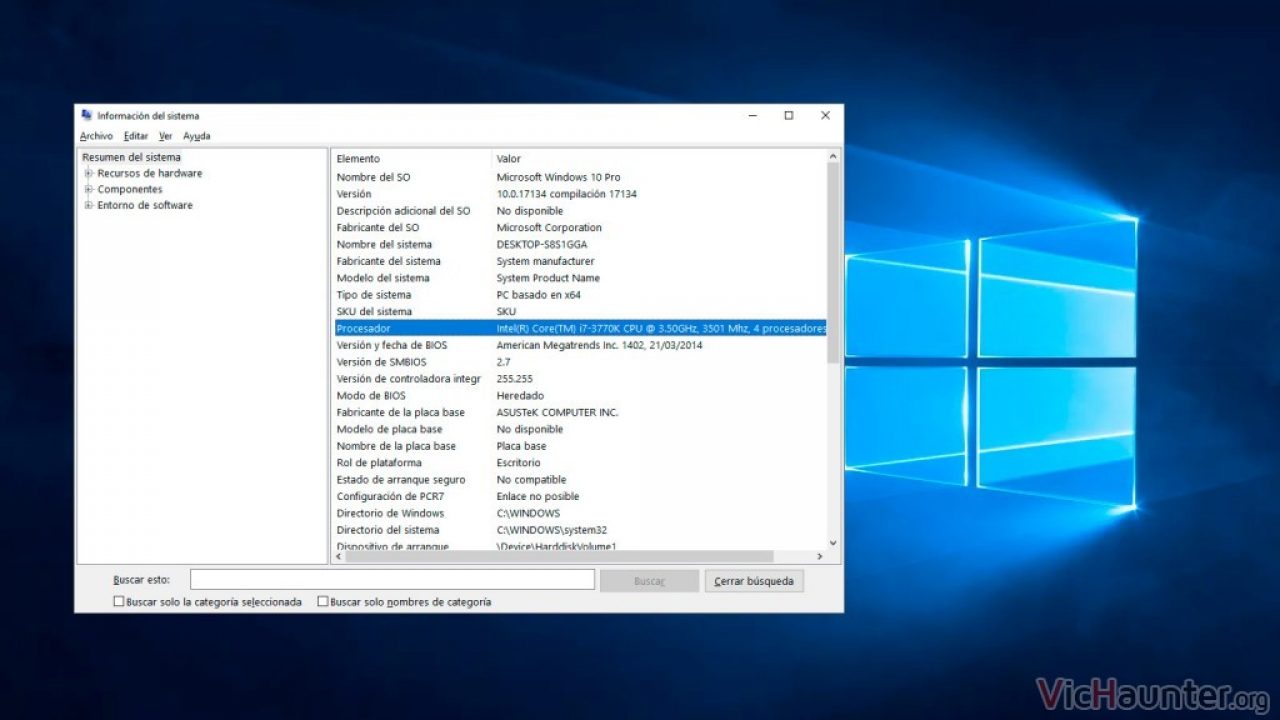Select Configuración de PCR7 row

coord(579,496)
